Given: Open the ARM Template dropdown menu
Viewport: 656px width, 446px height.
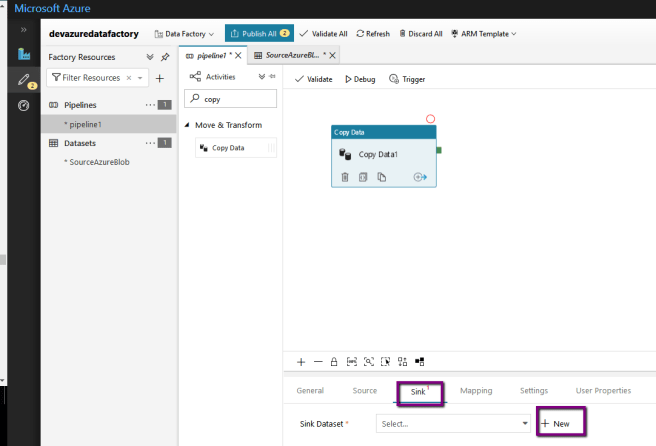Looking at the screenshot, I should tap(484, 34).
